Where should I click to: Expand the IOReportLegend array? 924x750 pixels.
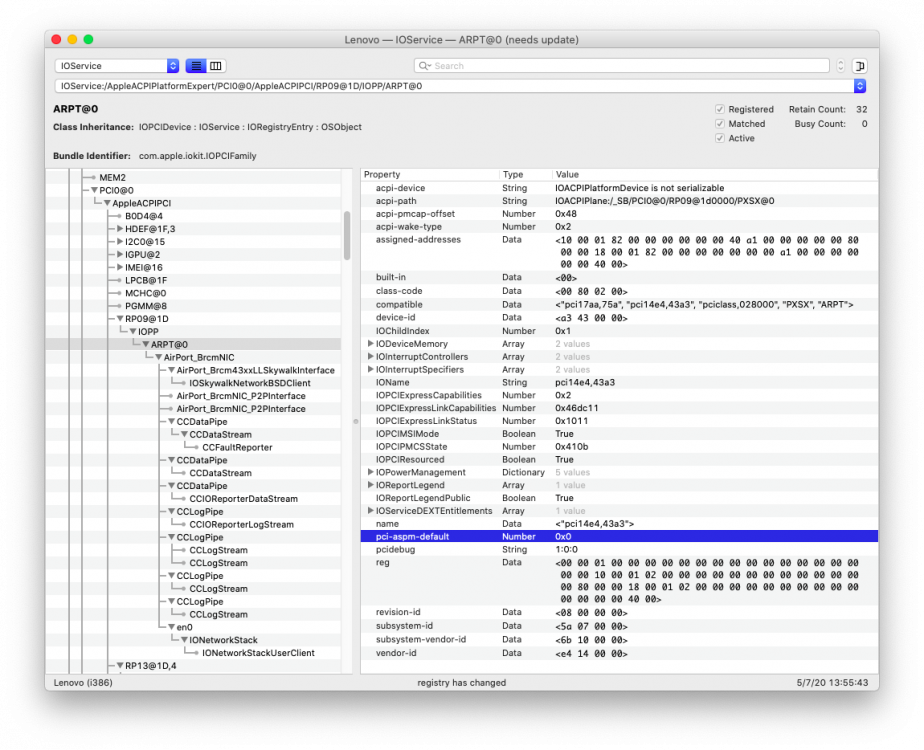(x=370, y=485)
